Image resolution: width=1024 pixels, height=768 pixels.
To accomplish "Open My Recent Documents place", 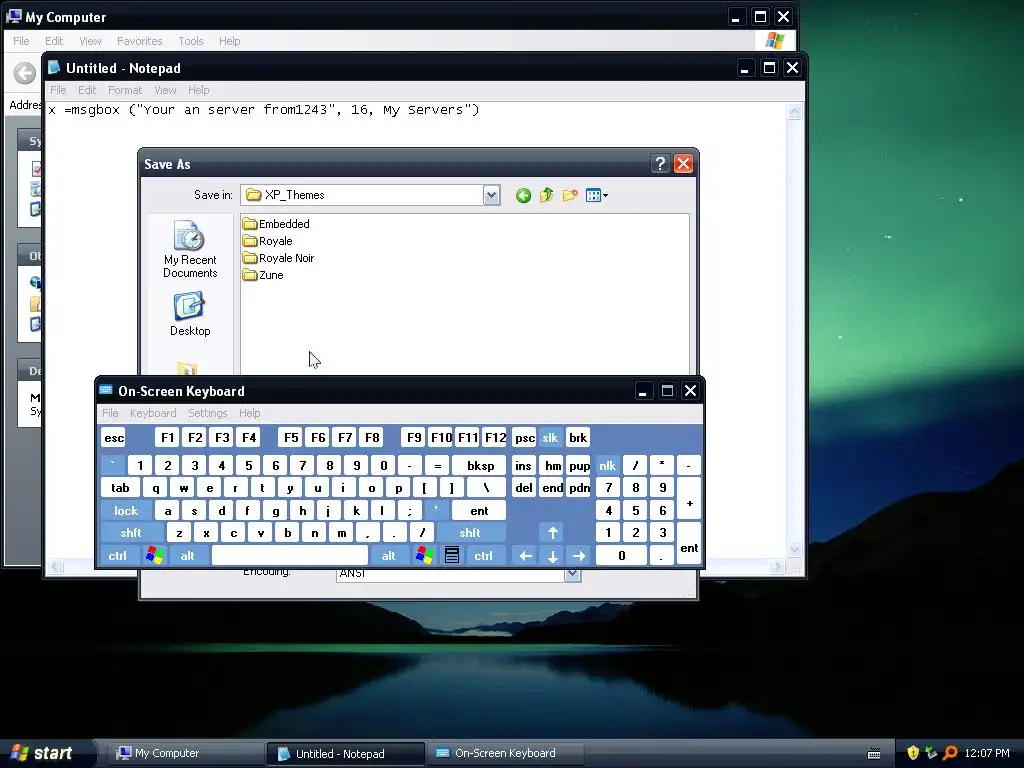I will pos(190,249).
